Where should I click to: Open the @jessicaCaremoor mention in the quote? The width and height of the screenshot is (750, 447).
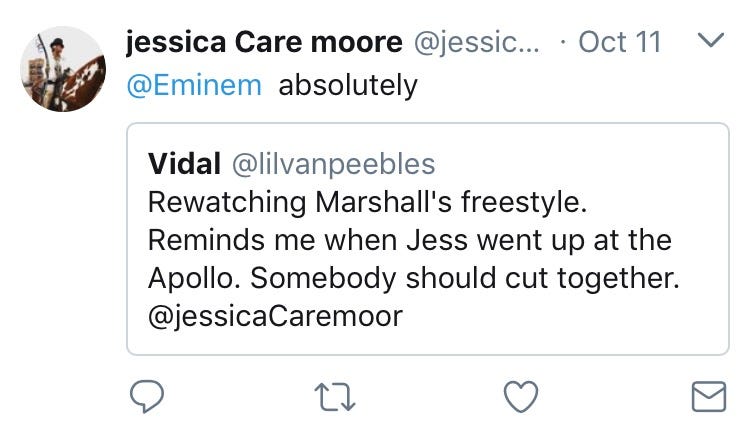[274, 317]
